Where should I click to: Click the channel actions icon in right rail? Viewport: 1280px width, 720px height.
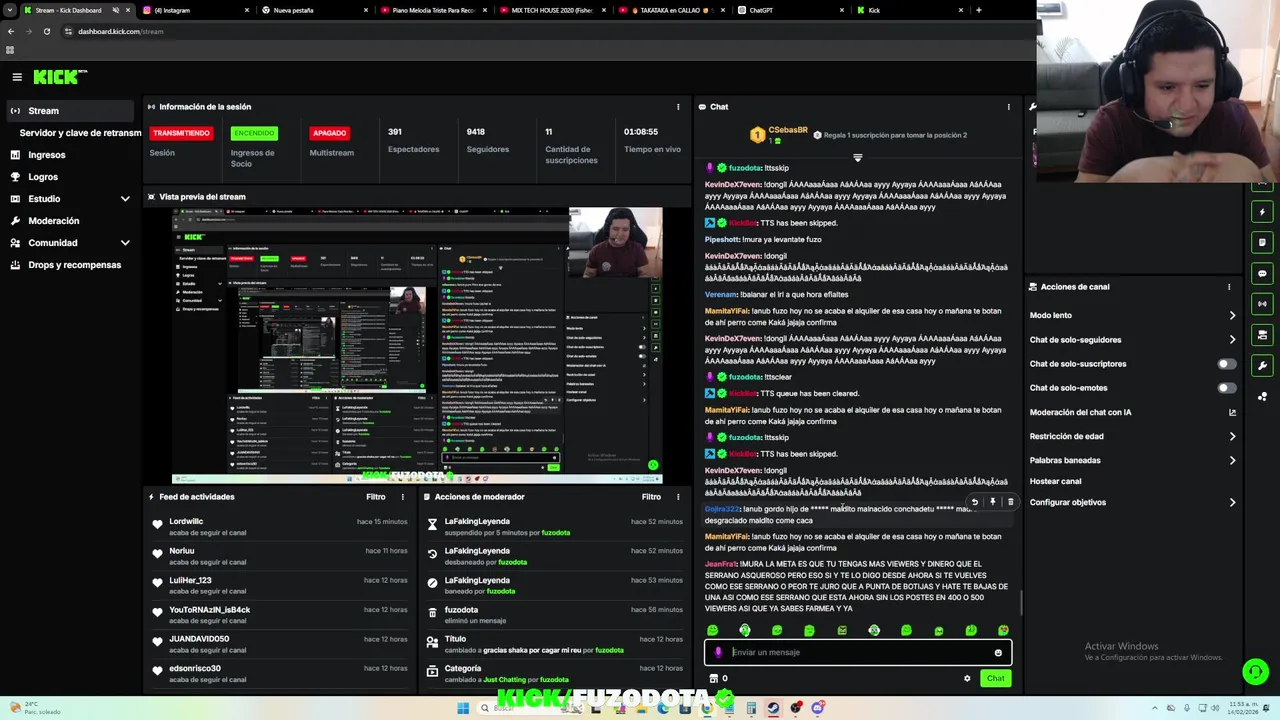tap(1262, 335)
